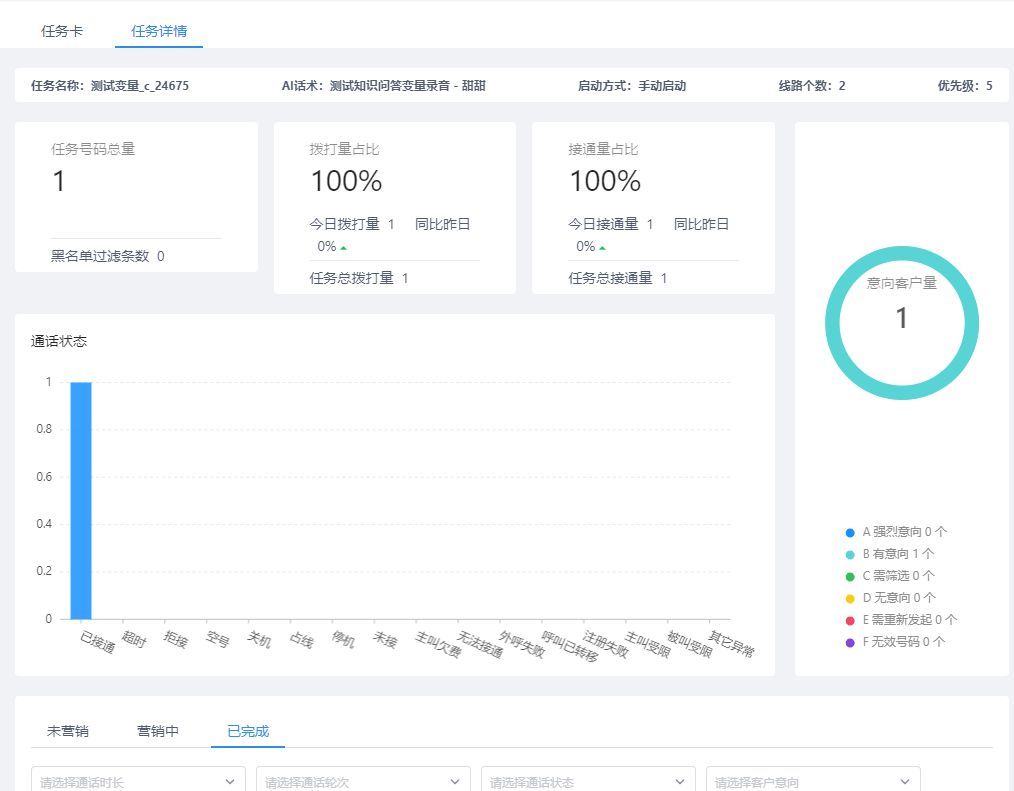Open the 请选择通话轮次 dropdown
Screen dimensions: 1014x791
point(363,781)
